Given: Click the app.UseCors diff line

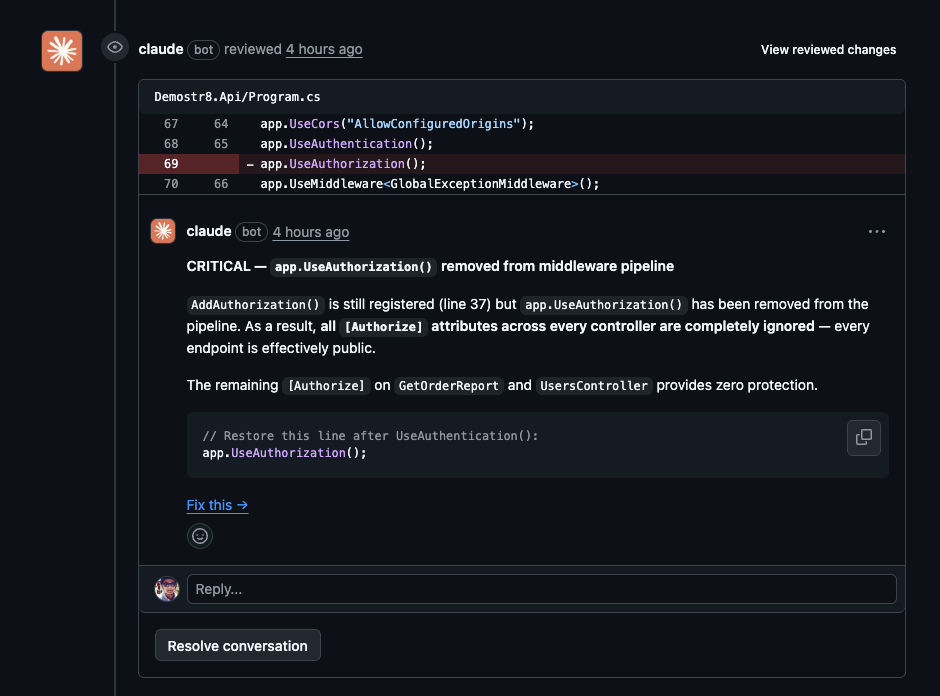Looking at the screenshot, I should pos(522,124).
